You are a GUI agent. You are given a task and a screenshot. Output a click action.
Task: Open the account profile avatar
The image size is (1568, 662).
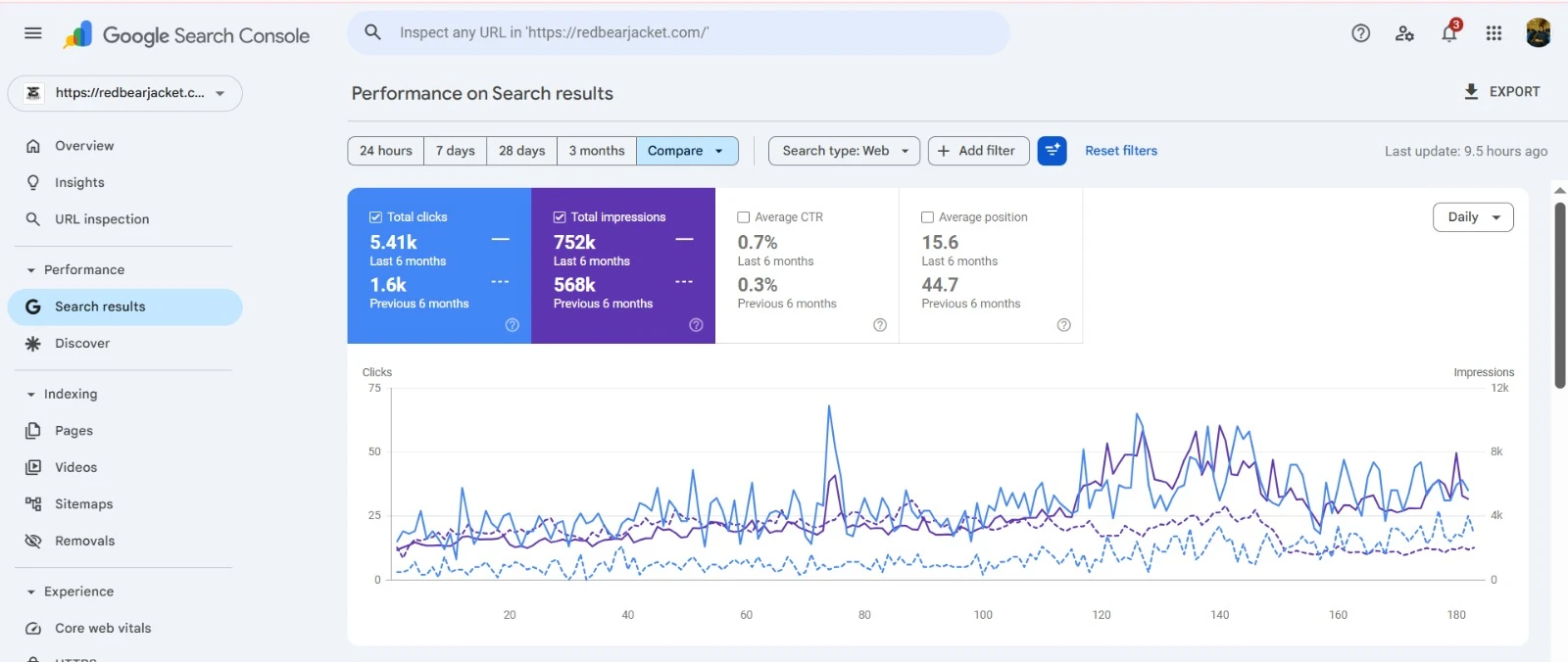pos(1538,32)
